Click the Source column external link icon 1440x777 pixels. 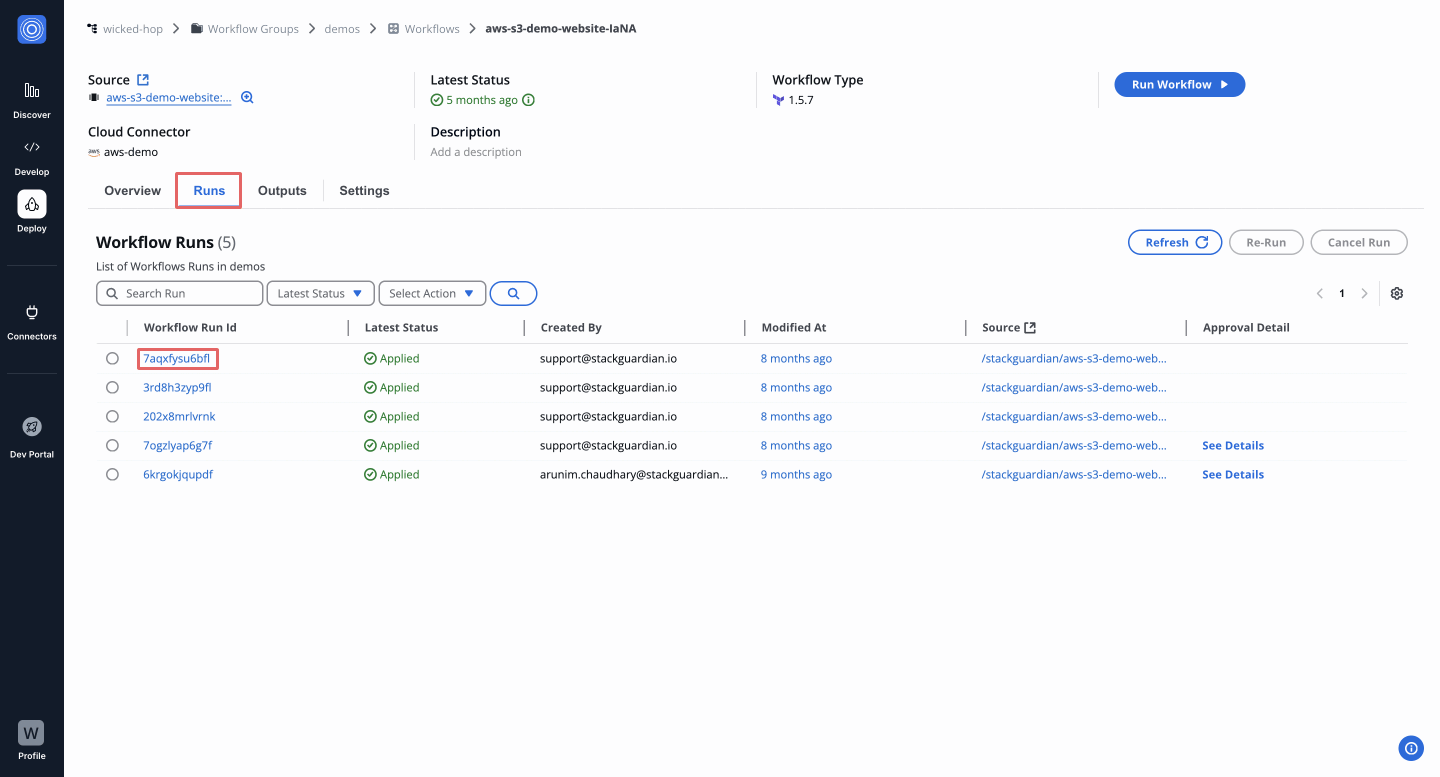pyautogui.click(x=1030, y=327)
